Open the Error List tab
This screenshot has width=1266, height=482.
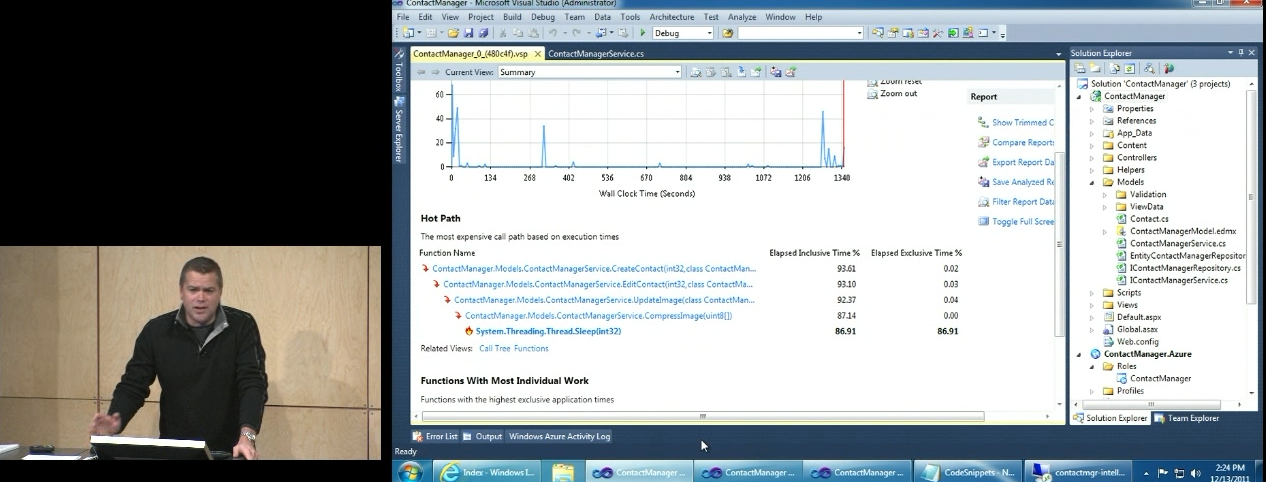(x=435, y=436)
